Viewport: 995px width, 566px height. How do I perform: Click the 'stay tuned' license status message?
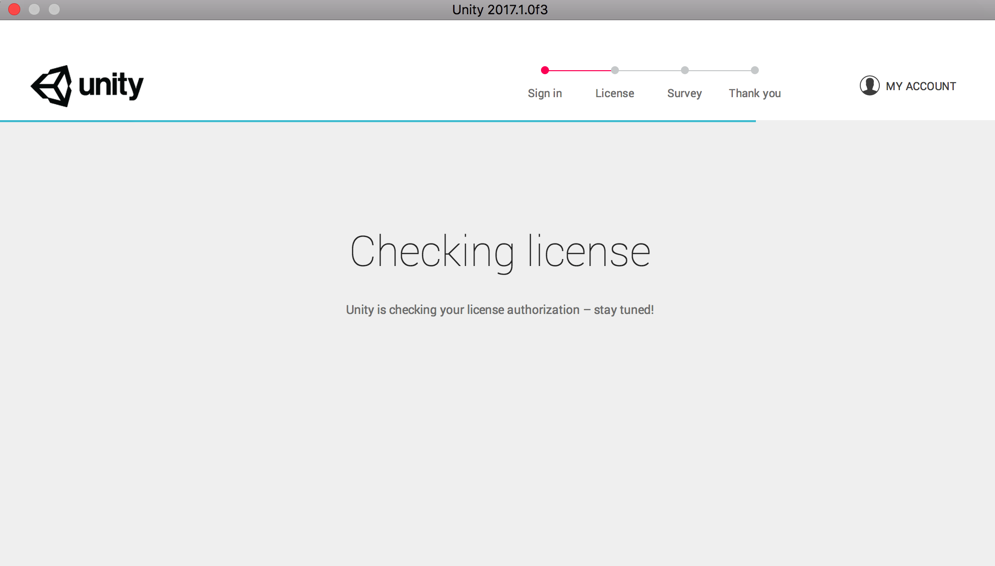coord(500,310)
